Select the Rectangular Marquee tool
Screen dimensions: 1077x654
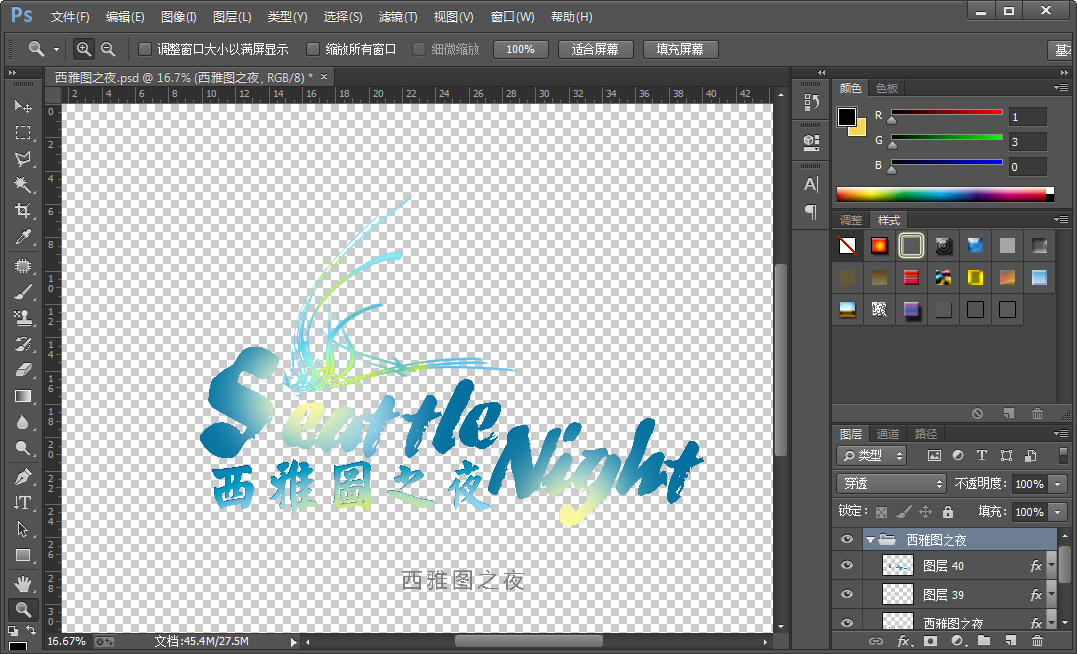click(x=23, y=132)
